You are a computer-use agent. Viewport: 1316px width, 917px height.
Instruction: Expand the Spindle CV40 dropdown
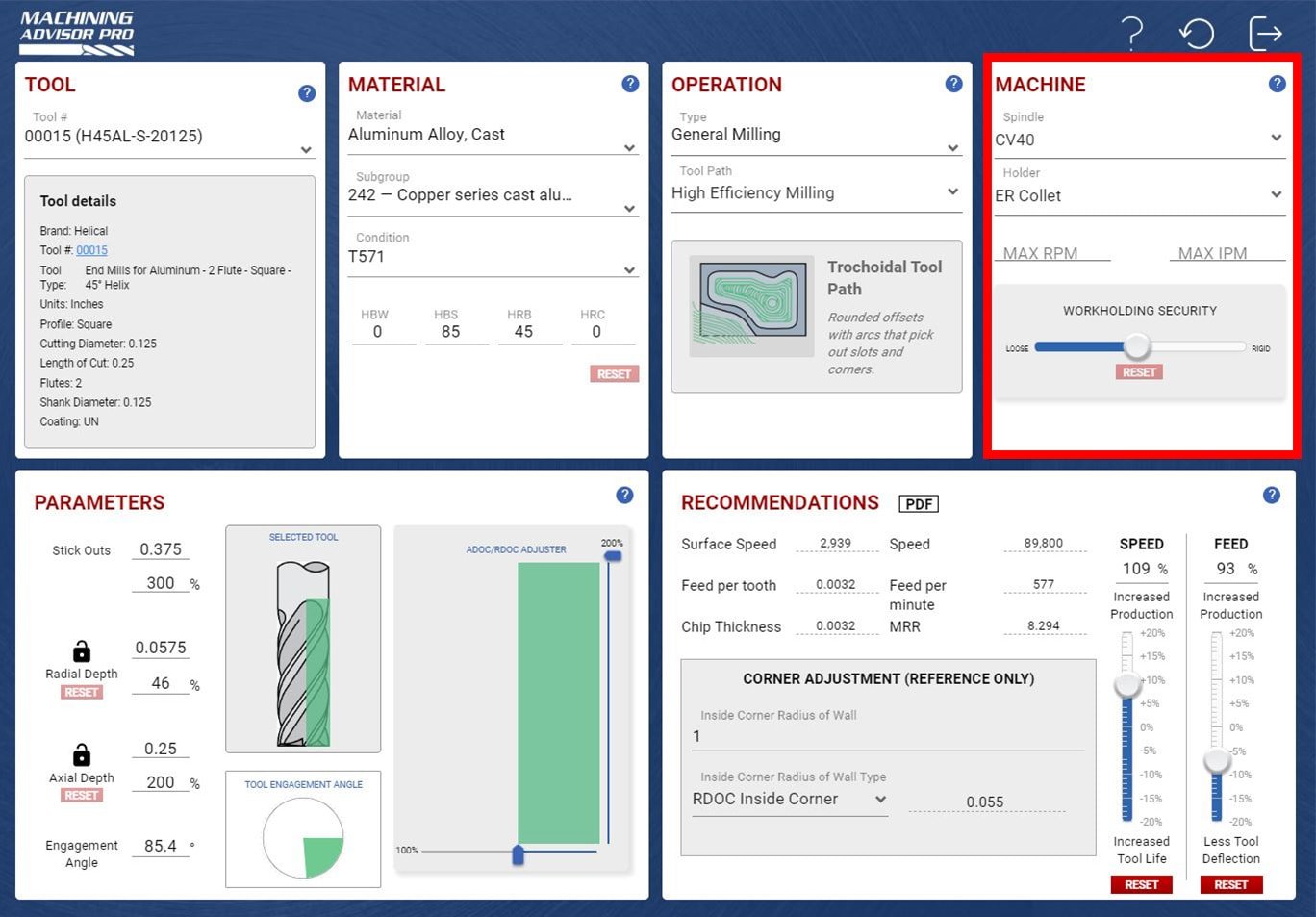tap(1140, 140)
